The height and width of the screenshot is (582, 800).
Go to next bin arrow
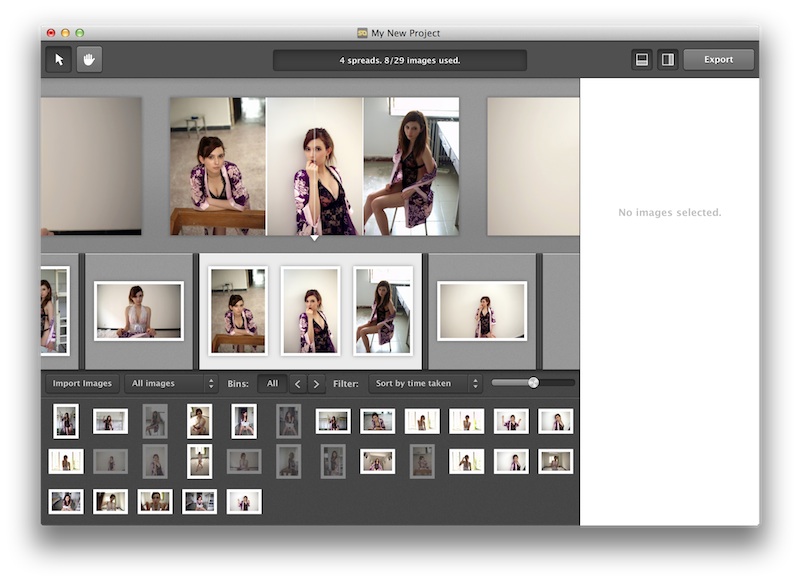pos(316,383)
